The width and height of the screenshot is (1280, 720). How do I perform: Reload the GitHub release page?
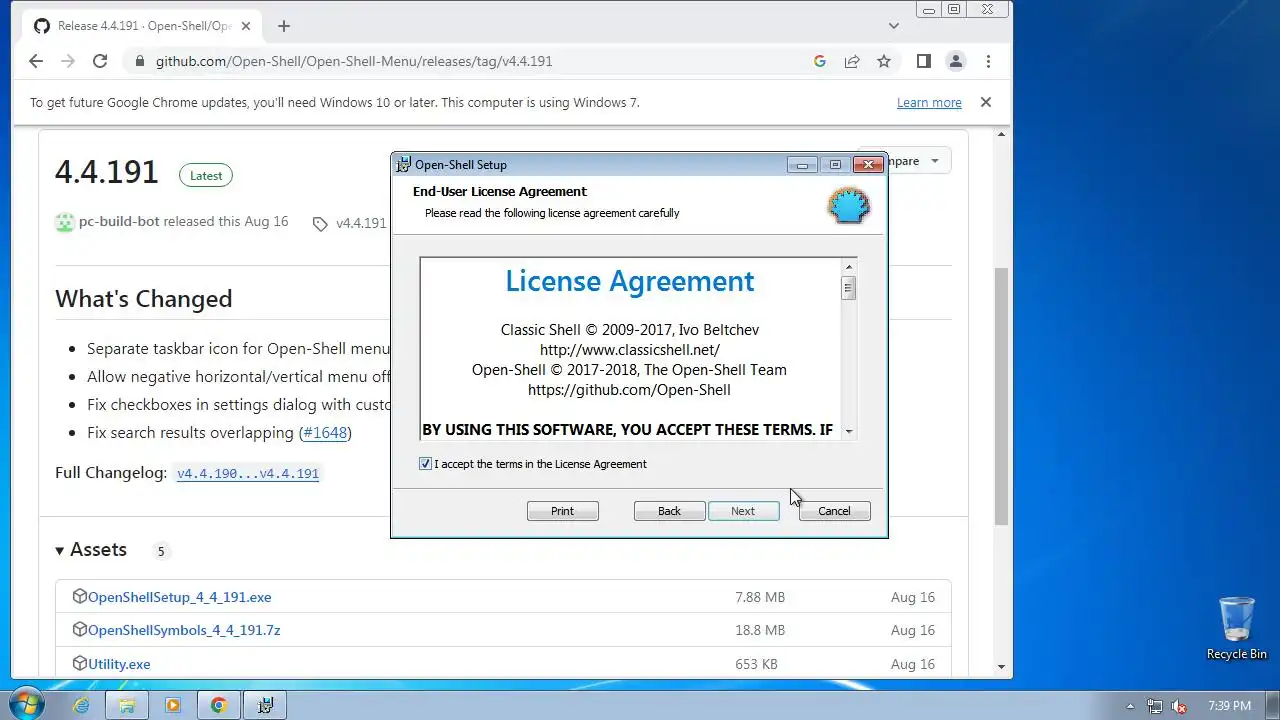point(100,61)
